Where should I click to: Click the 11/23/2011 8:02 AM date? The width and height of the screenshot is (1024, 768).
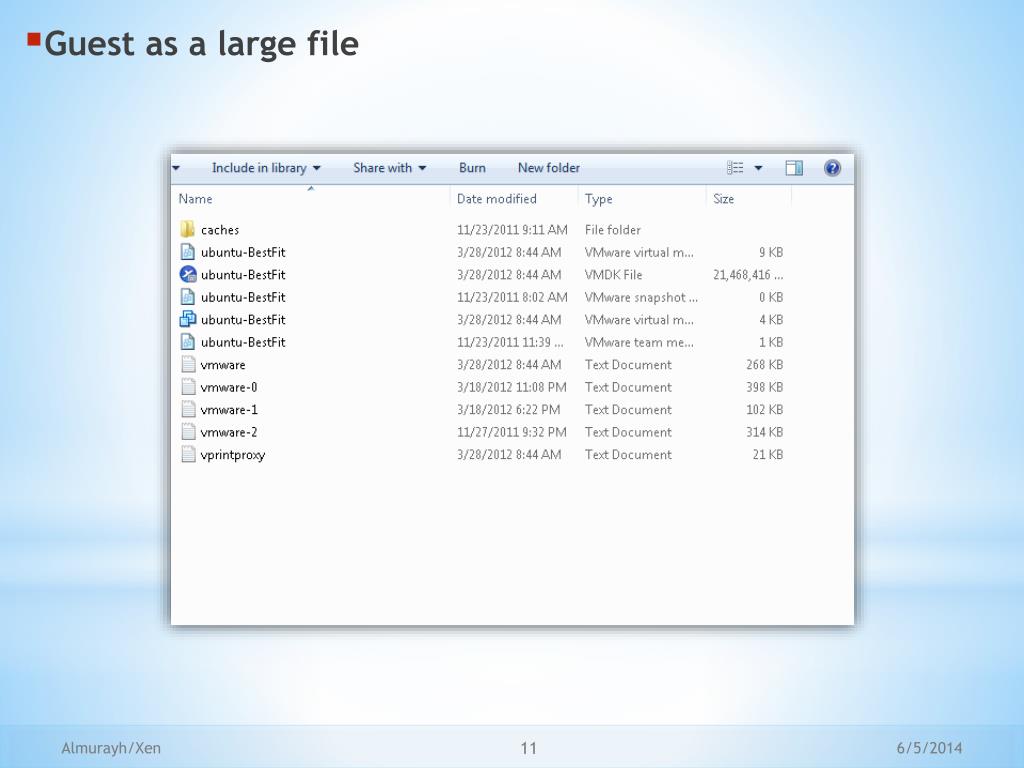512,297
